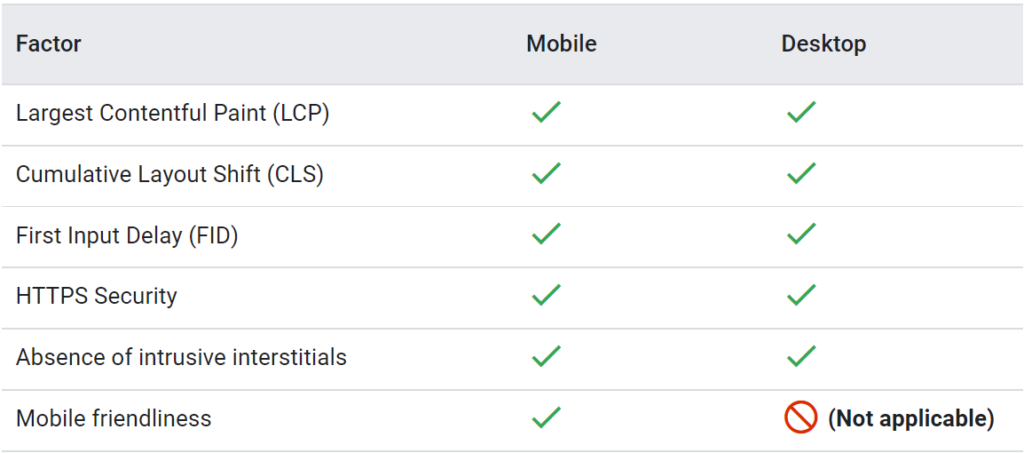
Task: Click the Mobile checkmark for Largest Contentful Paint
Action: (x=546, y=113)
